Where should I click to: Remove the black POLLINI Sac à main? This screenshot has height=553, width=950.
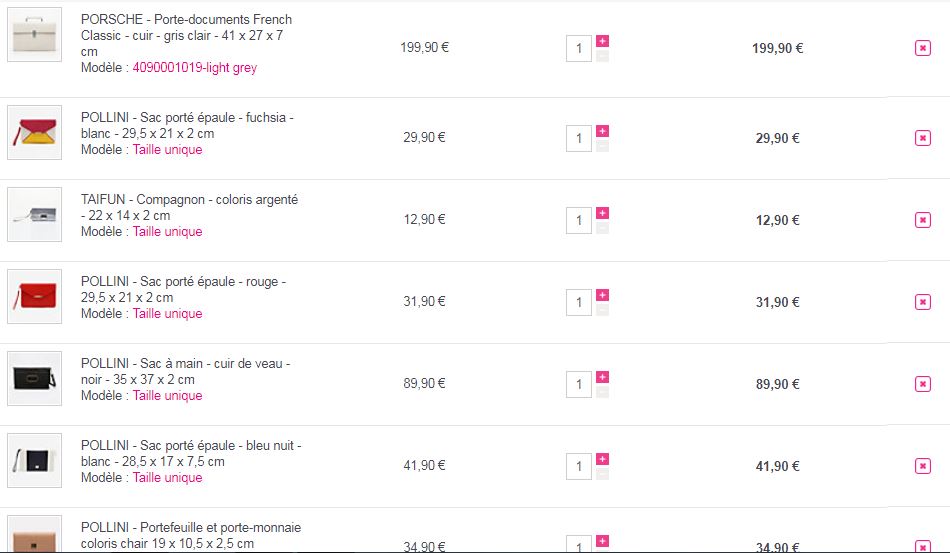pyautogui.click(x=922, y=384)
